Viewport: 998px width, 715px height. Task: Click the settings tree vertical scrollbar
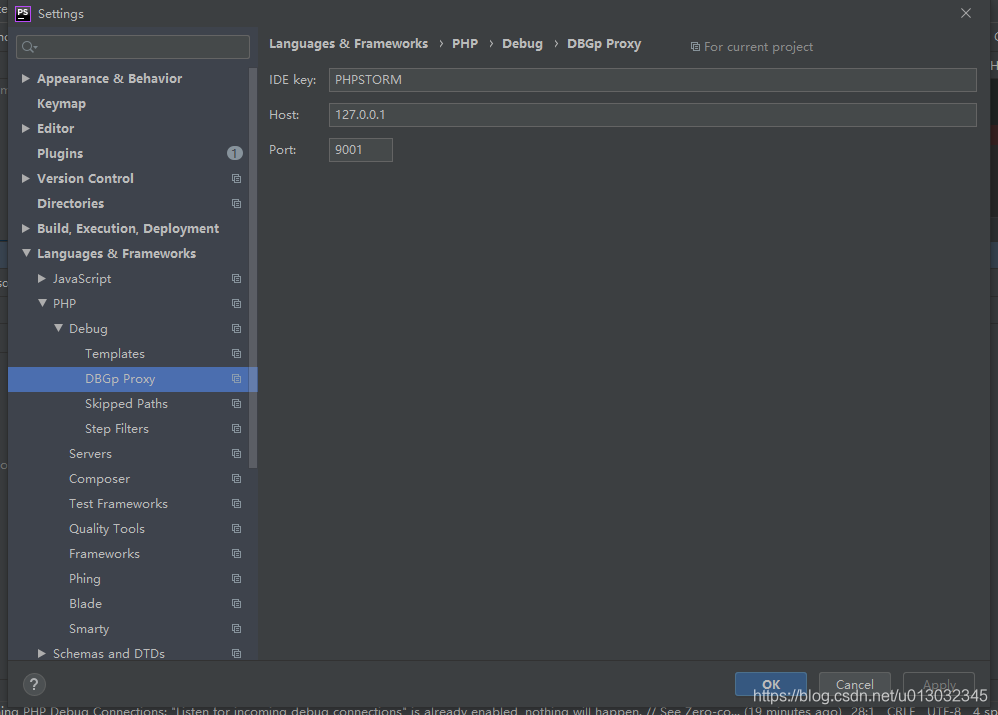(x=253, y=267)
